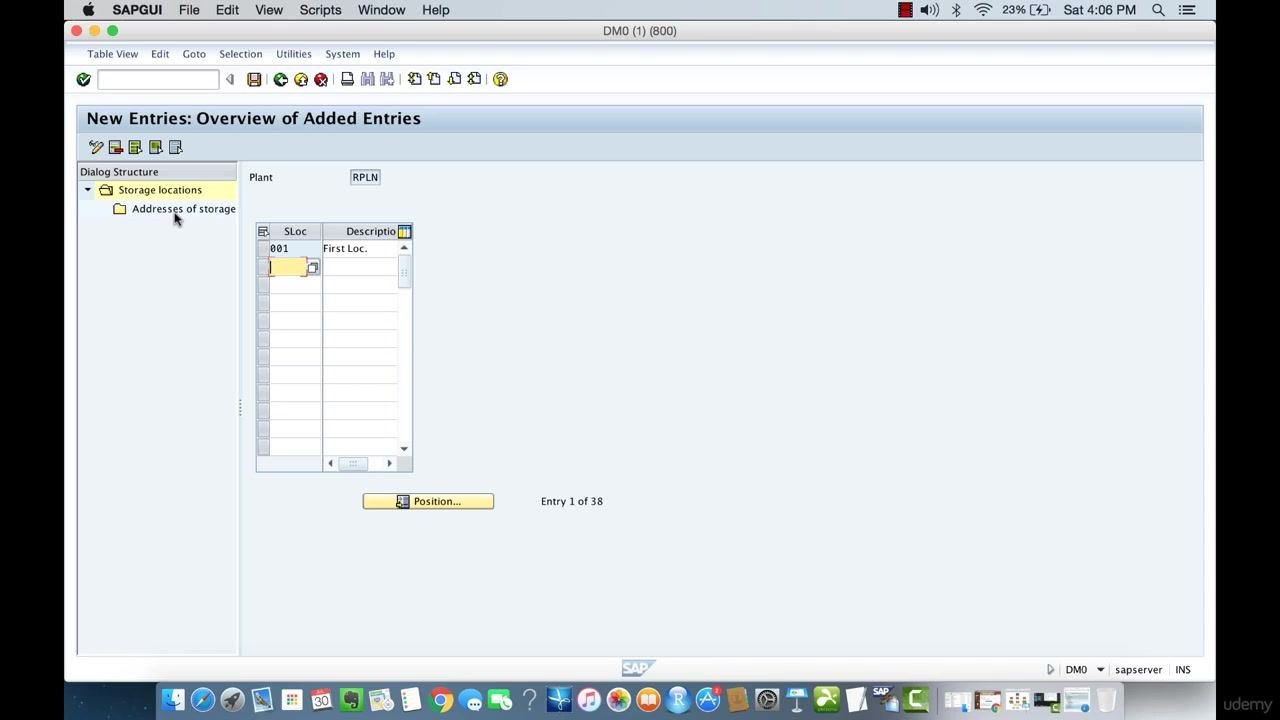Save entries with the floppy disk icon
Viewport: 1280px width, 720px height.
click(254, 79)
